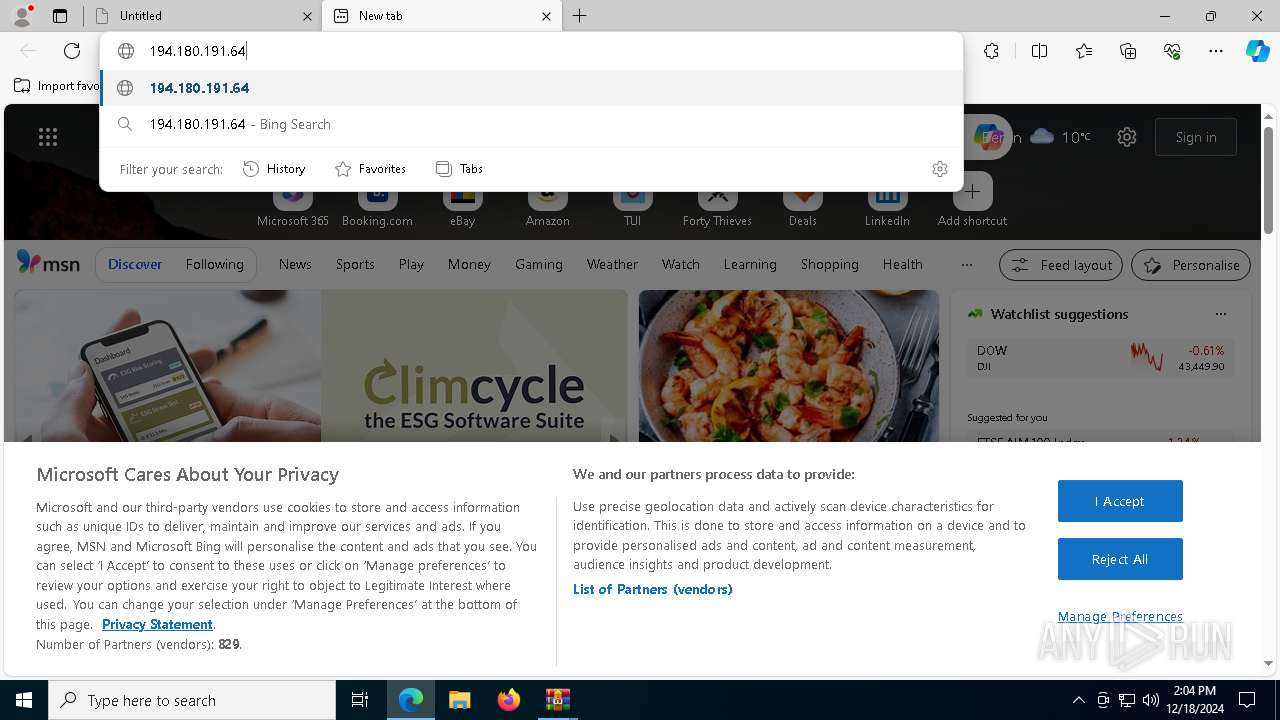
Task: Open volume control in system tray
Action: coord(1151,700)
